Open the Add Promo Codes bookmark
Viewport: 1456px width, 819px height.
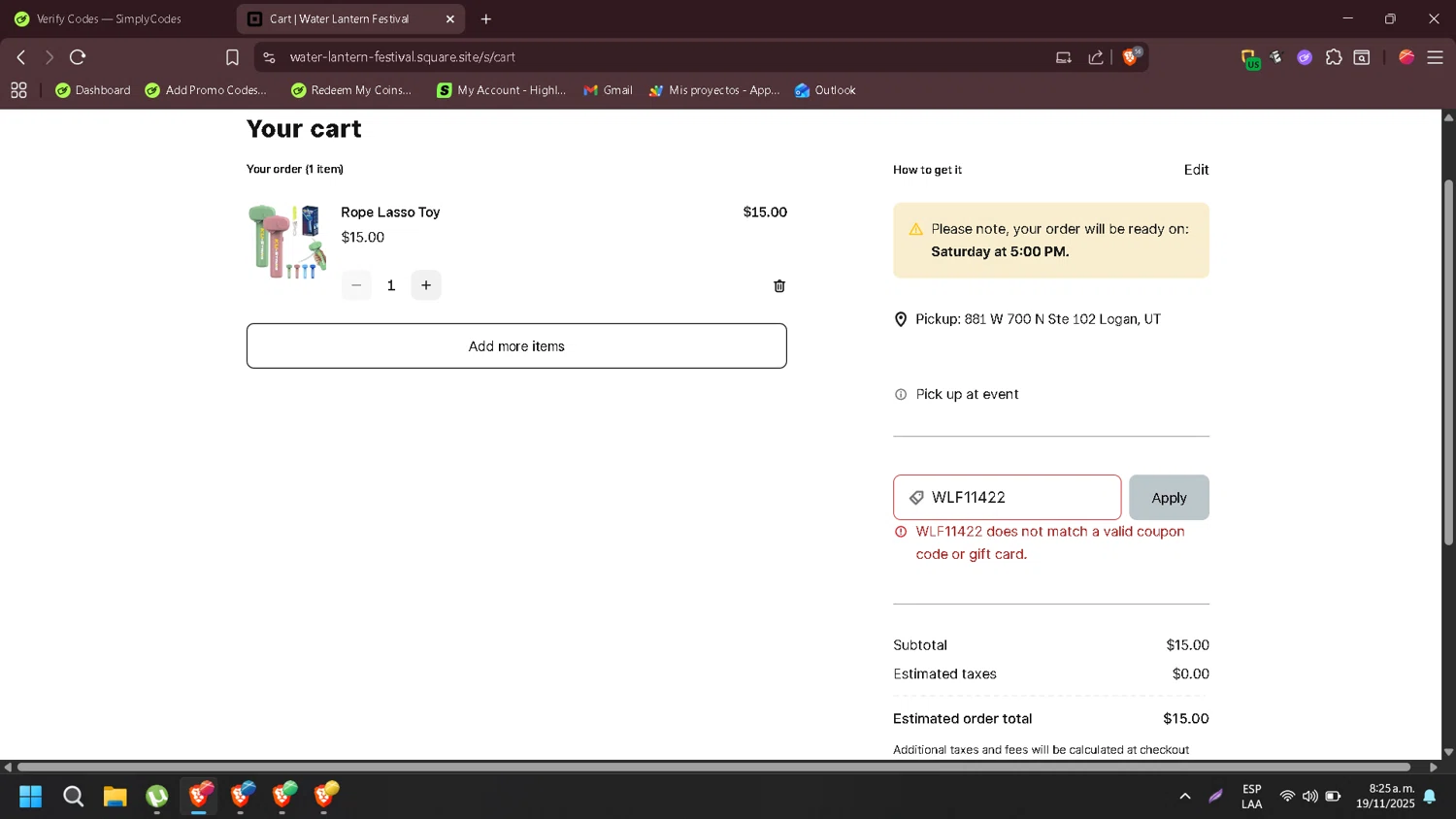206,90
